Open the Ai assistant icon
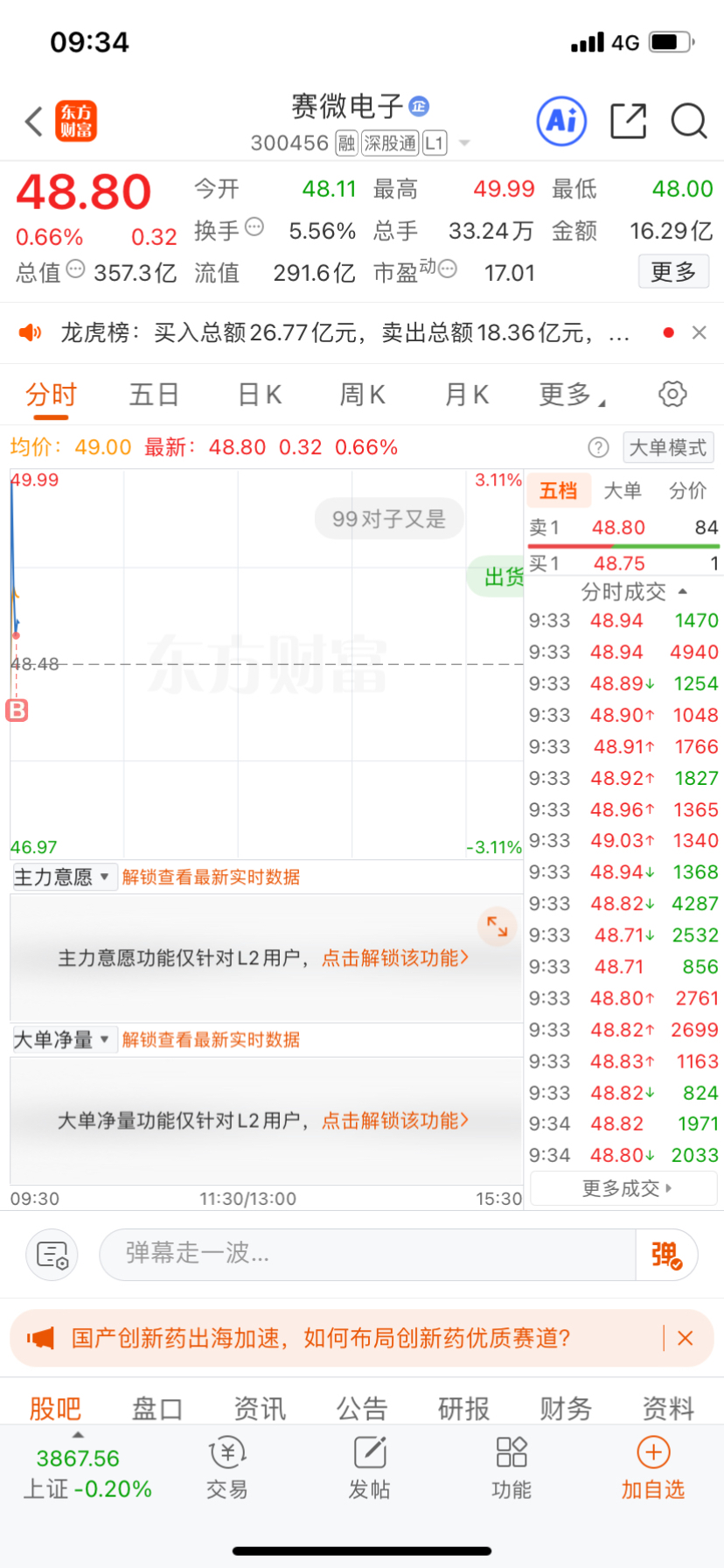 click(x=561, y=121)
